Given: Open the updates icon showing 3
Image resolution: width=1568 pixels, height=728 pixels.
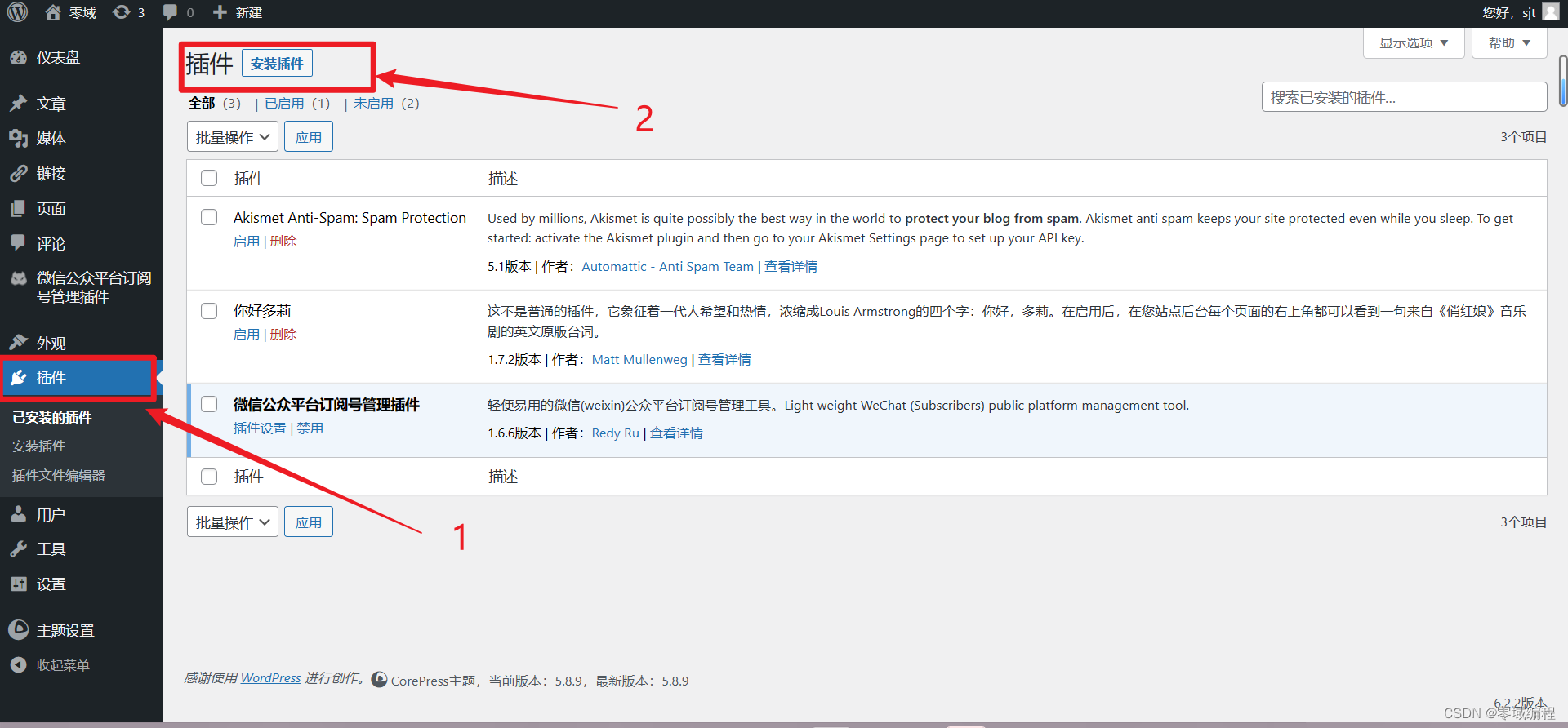Looking at the screenshot, I should (x=122, y=12).
